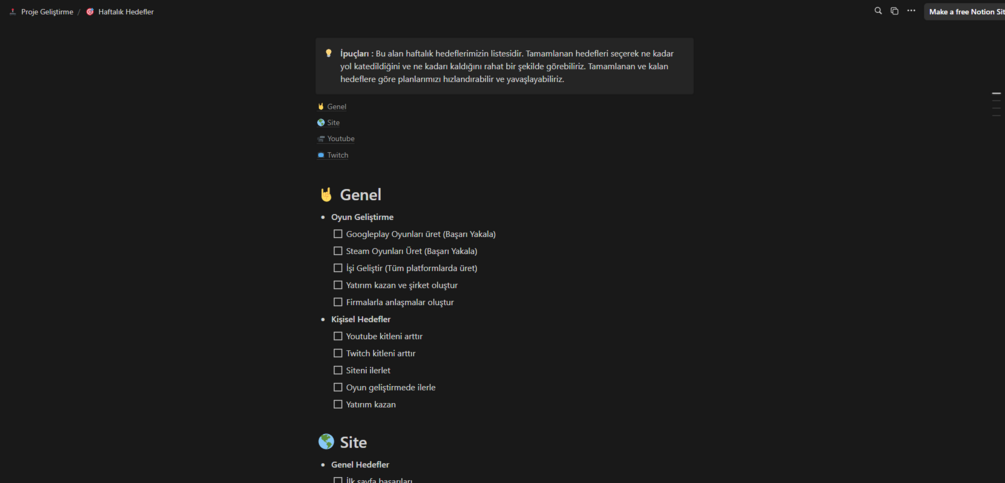Click the Kişisel Hedefler bullet item
The height and width of the screenshot is (483, 1005).
pyautogui.click(x=361, y=319)
